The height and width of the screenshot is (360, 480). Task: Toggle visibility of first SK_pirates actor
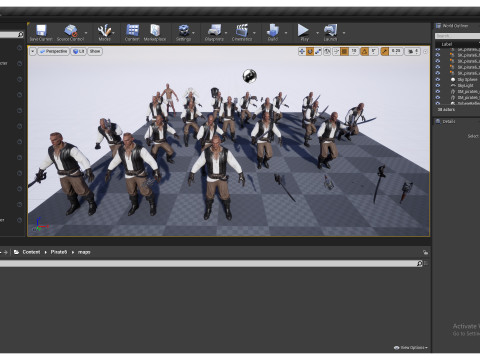[438, 50]
